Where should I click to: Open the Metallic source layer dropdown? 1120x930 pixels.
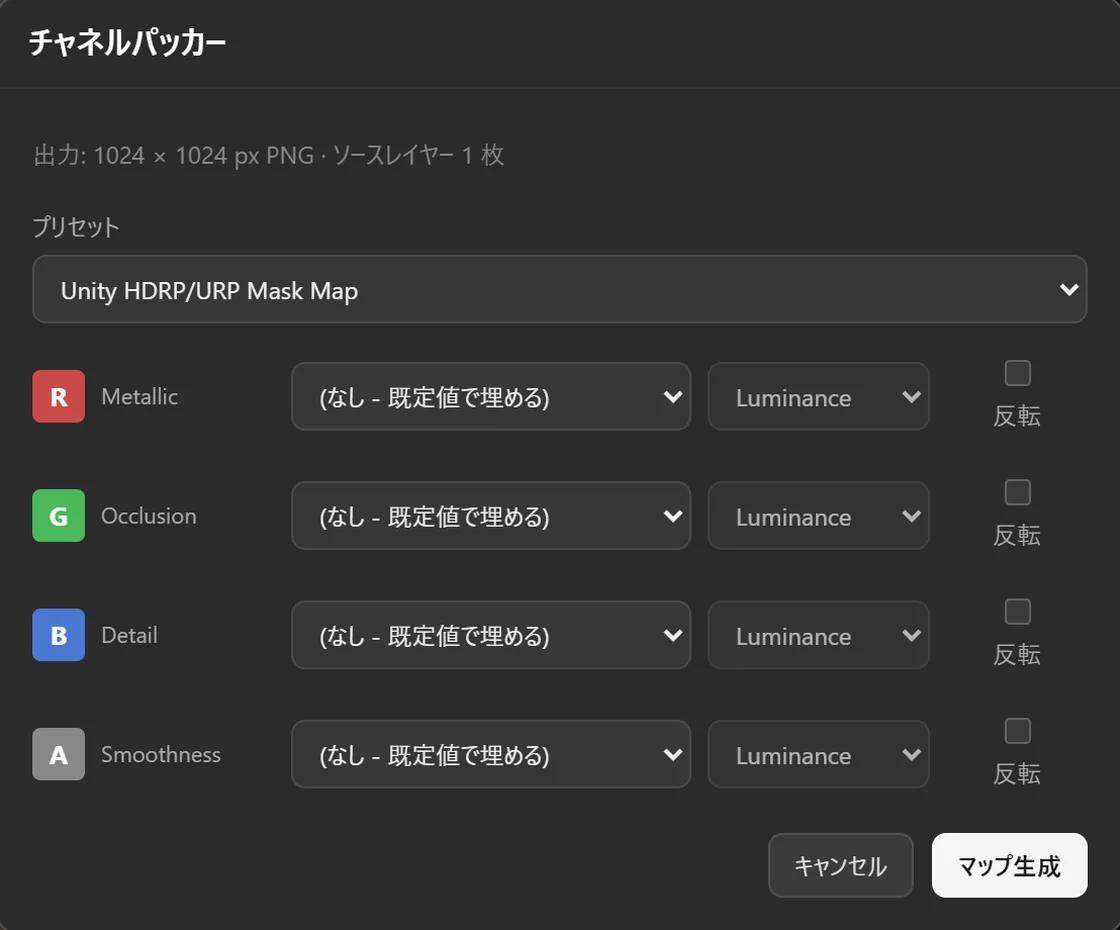[491, 396]
